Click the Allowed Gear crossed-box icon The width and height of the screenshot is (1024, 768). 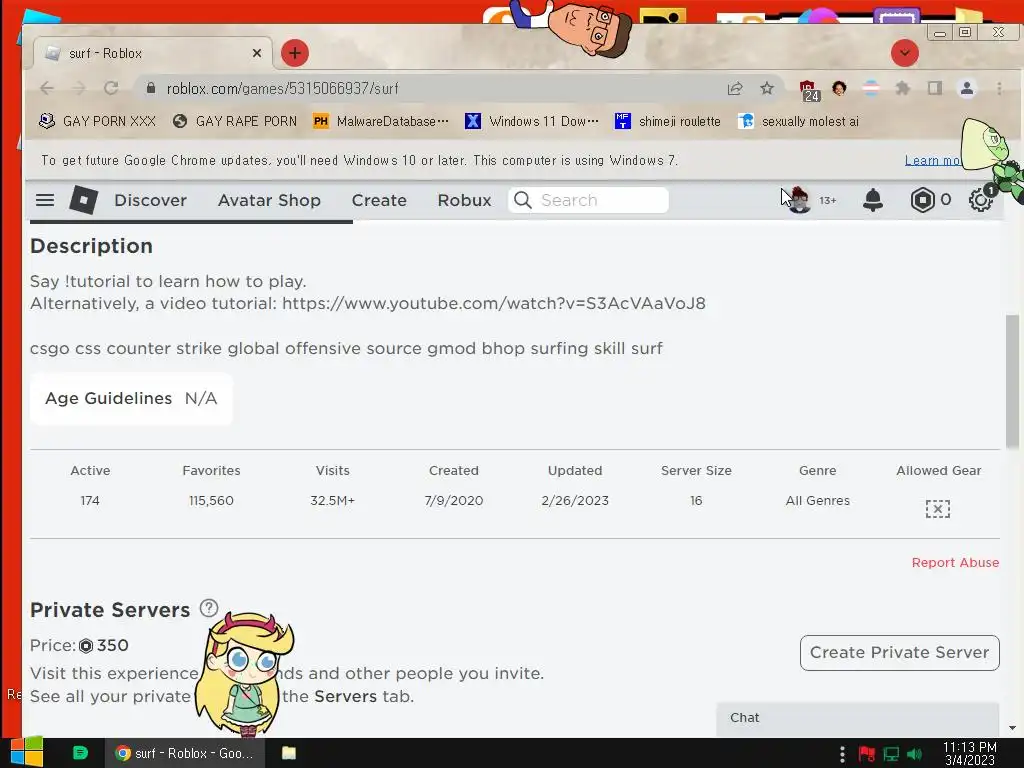point(938,509)
